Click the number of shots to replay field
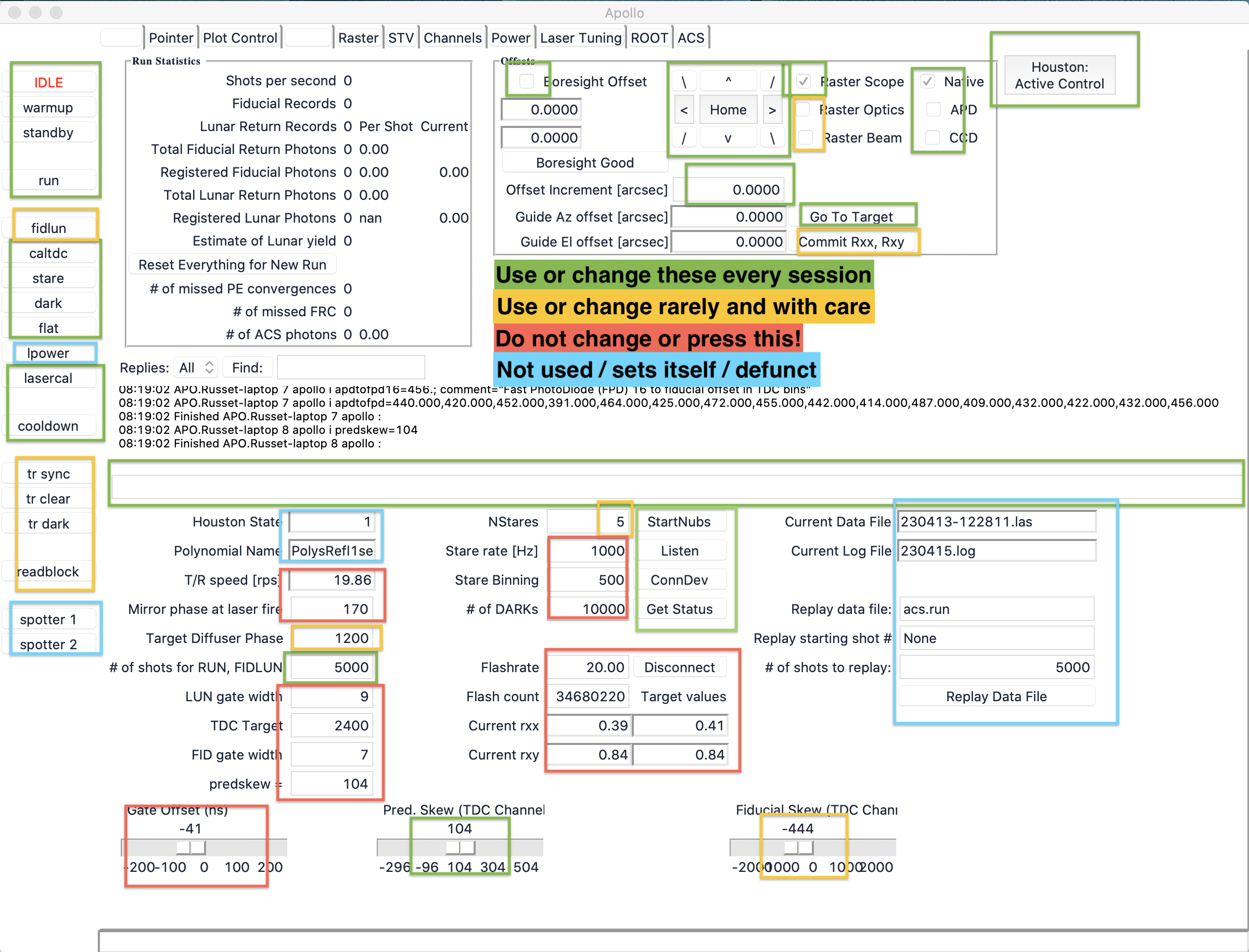Image resolution: width=1249 pixels, height=952 pixels. tap(996, 667)
